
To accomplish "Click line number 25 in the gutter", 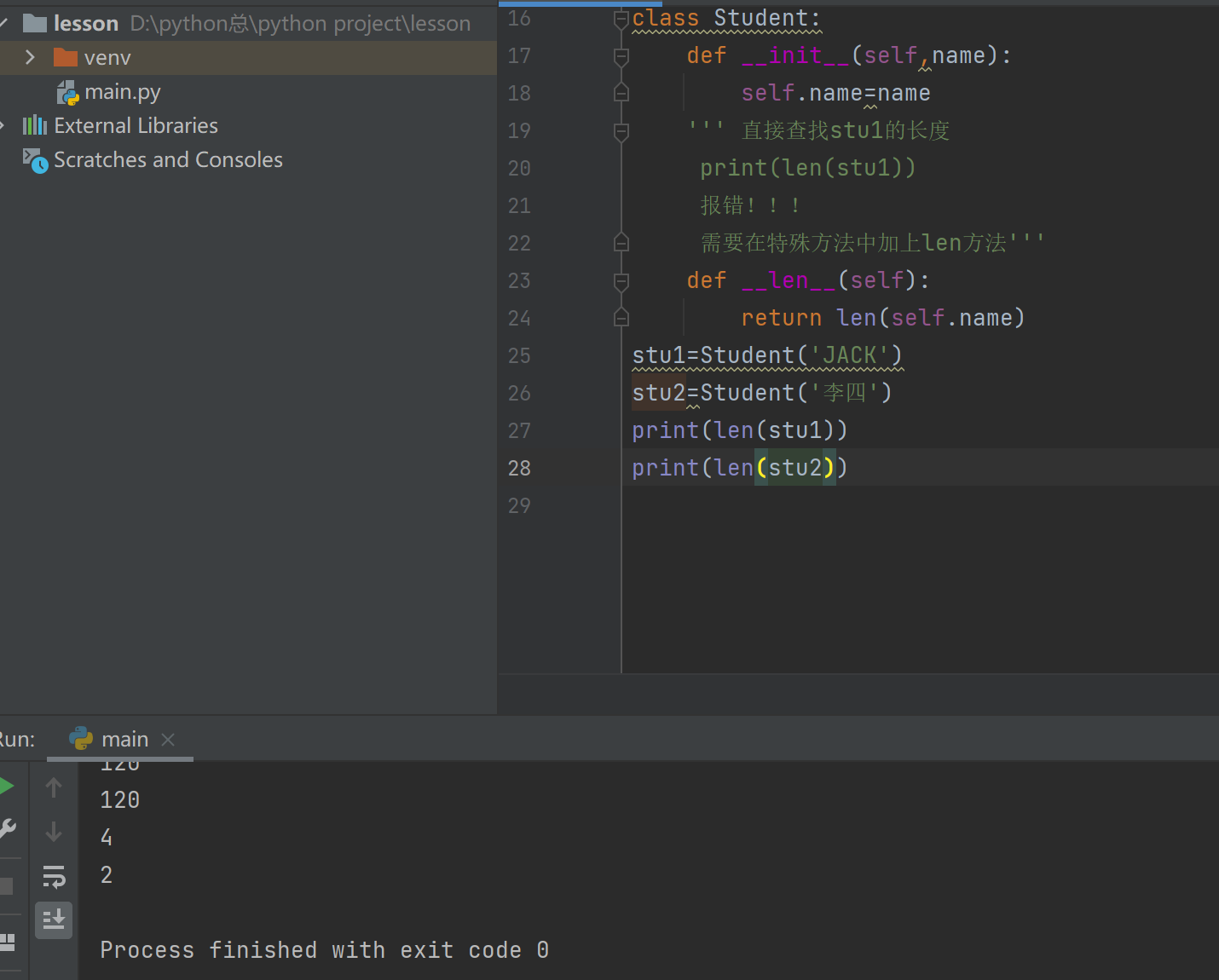I will (x=519, y=355).
